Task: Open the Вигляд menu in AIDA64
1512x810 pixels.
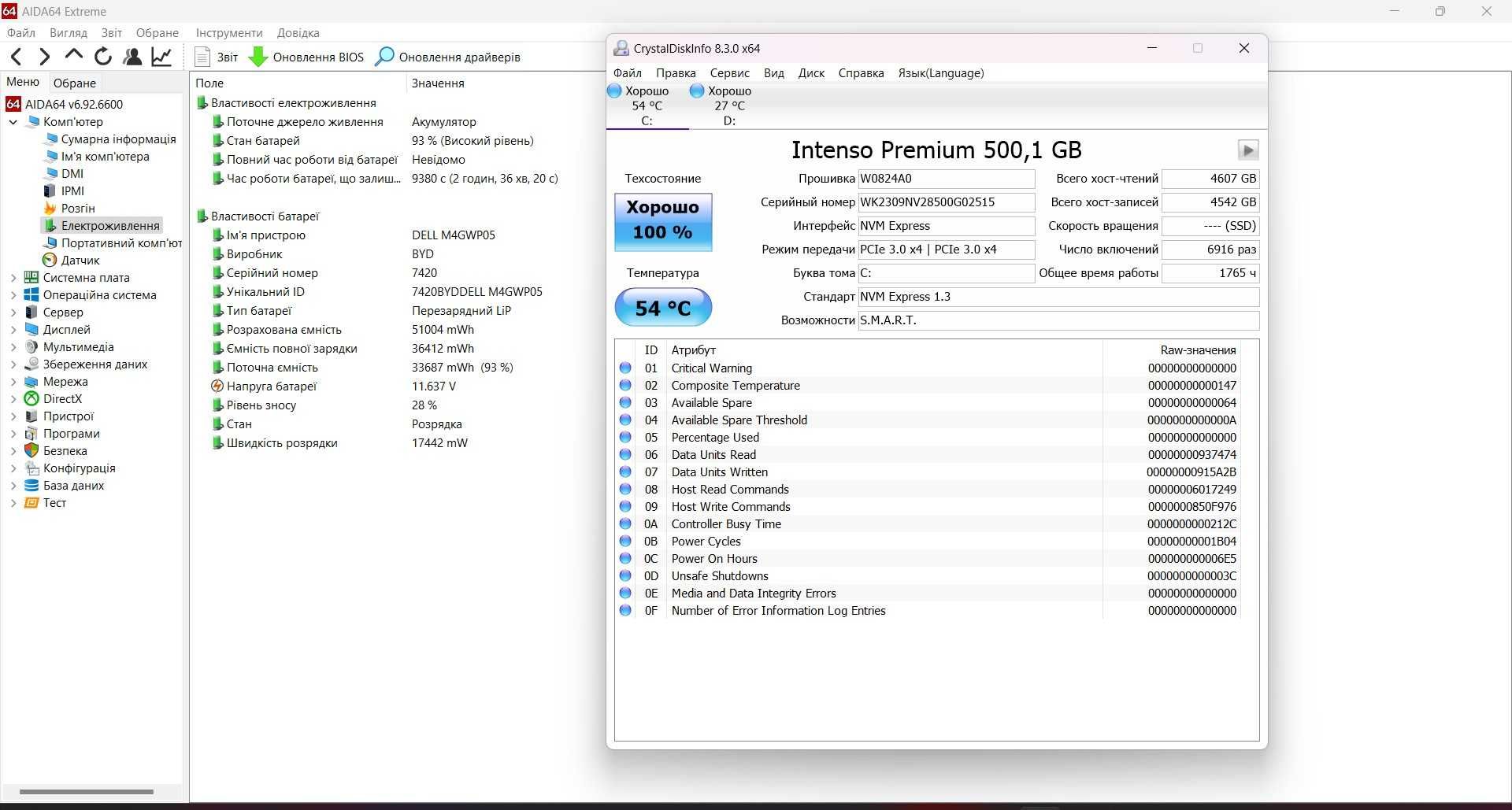Action: pyautogui.click(x=68, y=33)
